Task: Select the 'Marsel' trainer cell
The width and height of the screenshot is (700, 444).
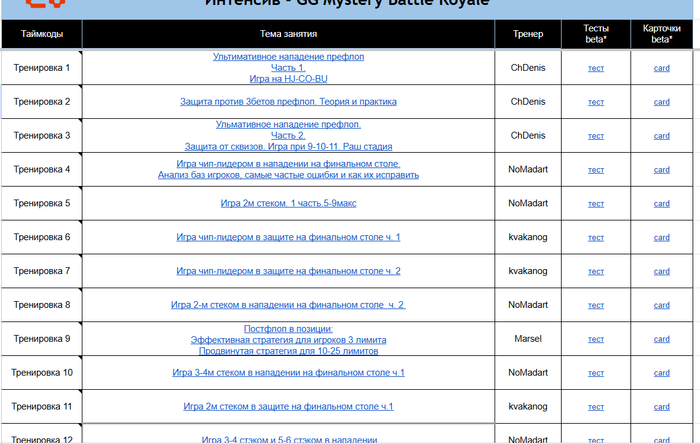Action: point(528,339)
